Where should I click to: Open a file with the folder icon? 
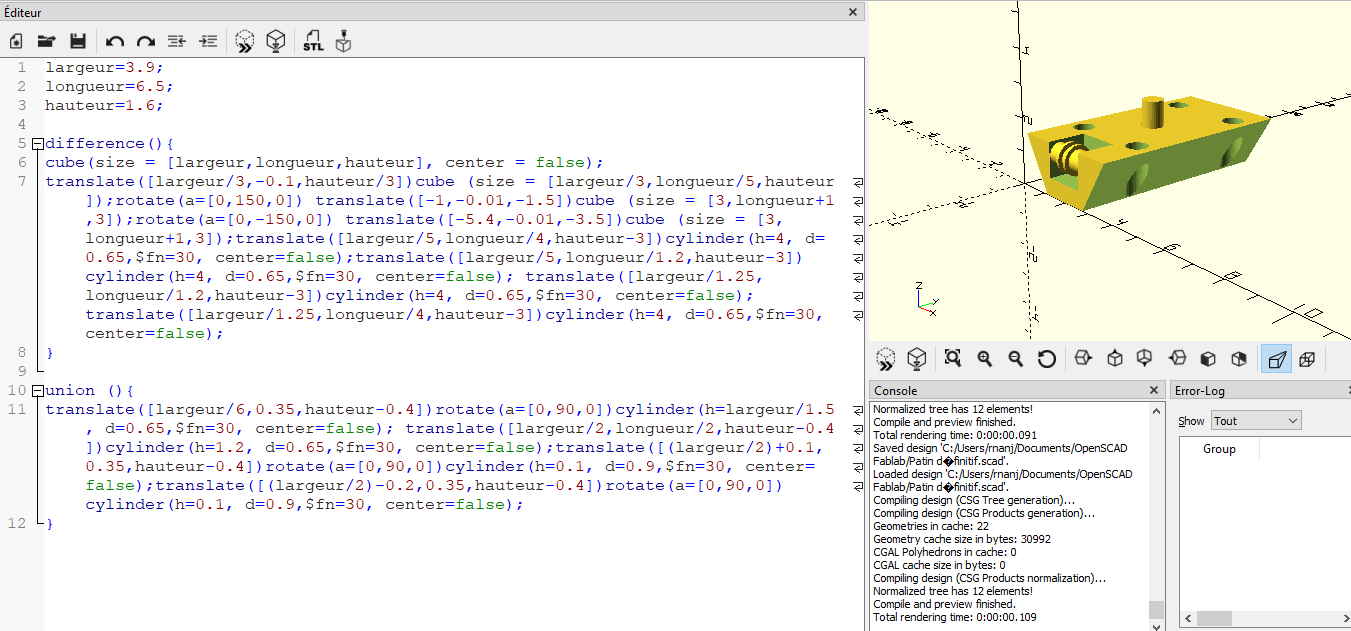(46, 42)
